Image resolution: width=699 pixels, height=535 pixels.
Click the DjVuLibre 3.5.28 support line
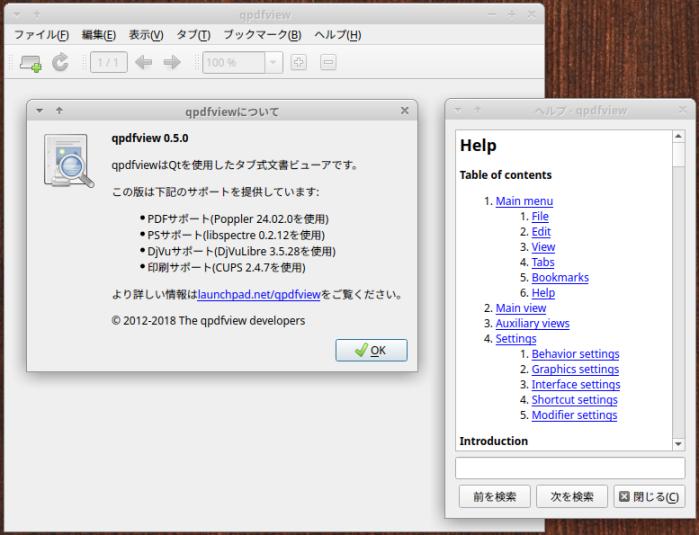(241, 251)
